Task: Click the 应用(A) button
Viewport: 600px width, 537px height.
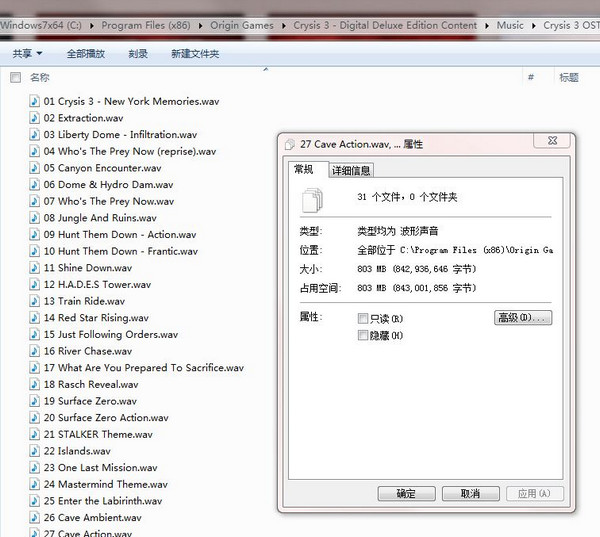Action: [535, 494]
